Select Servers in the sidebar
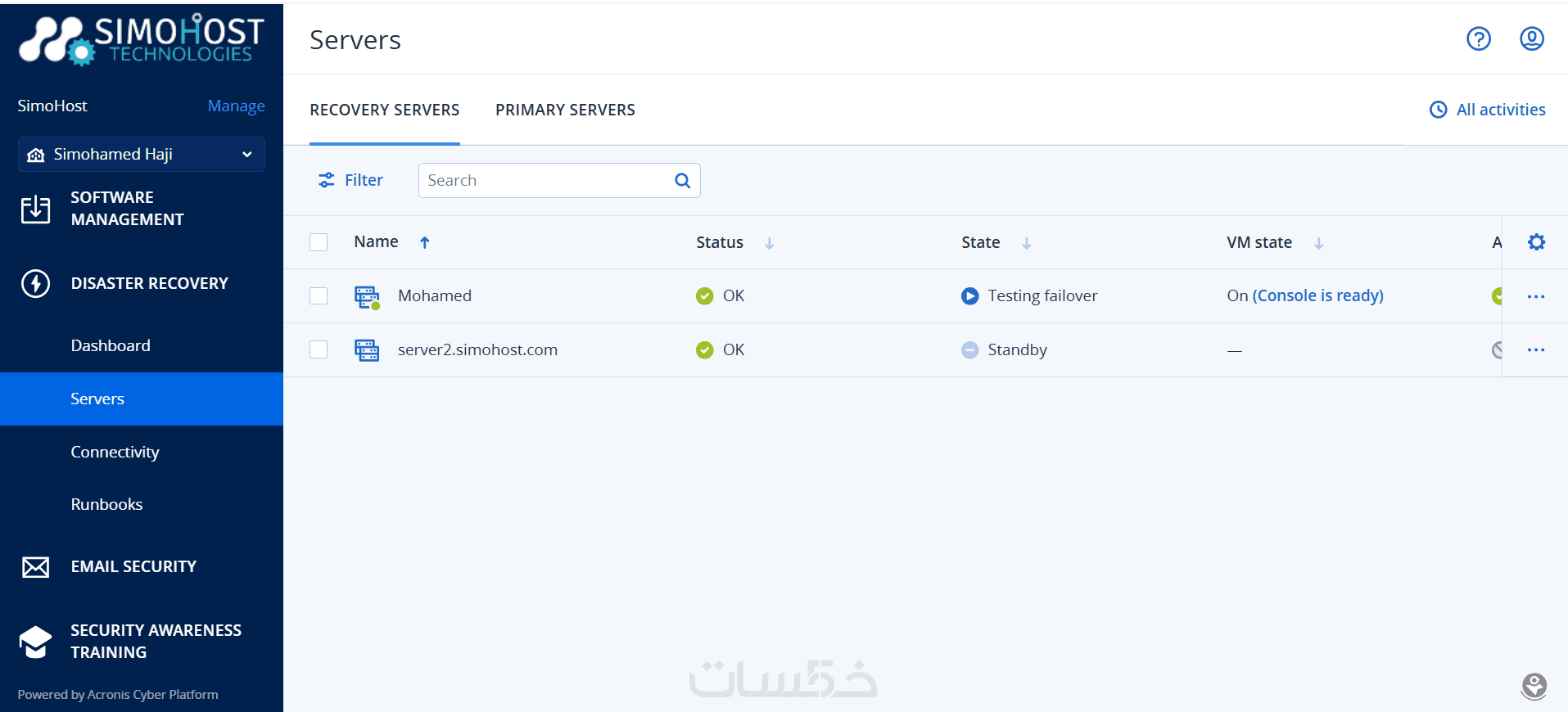 [x=141, y=399]
